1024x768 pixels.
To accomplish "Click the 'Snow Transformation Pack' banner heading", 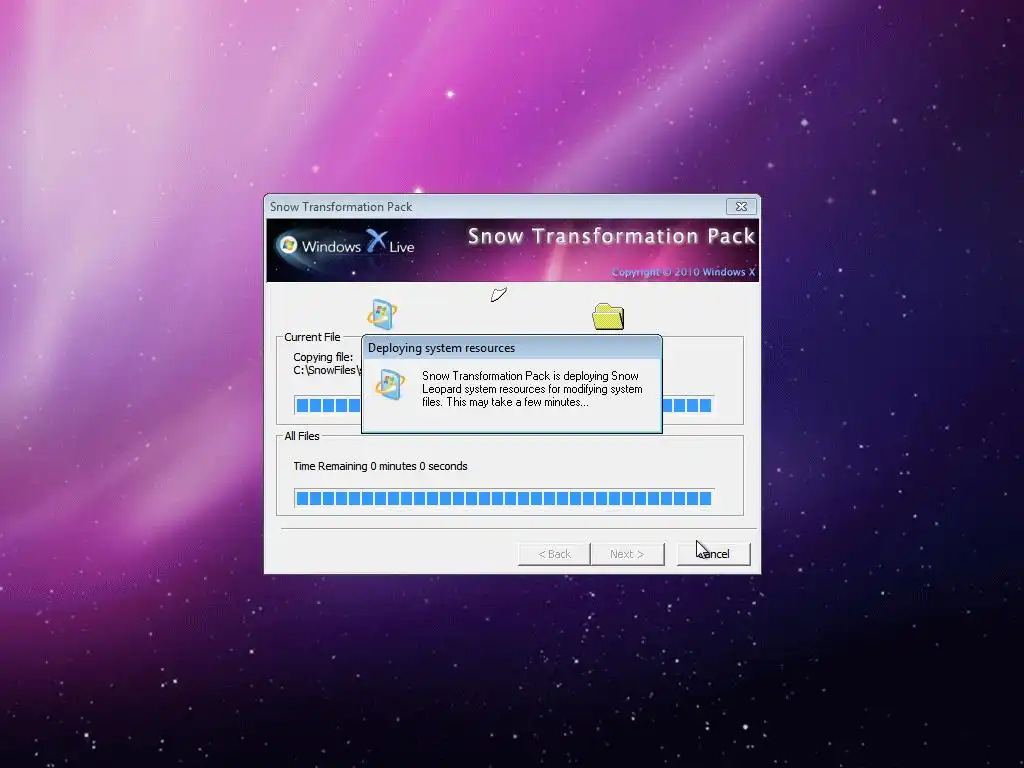I will point(611,236).
